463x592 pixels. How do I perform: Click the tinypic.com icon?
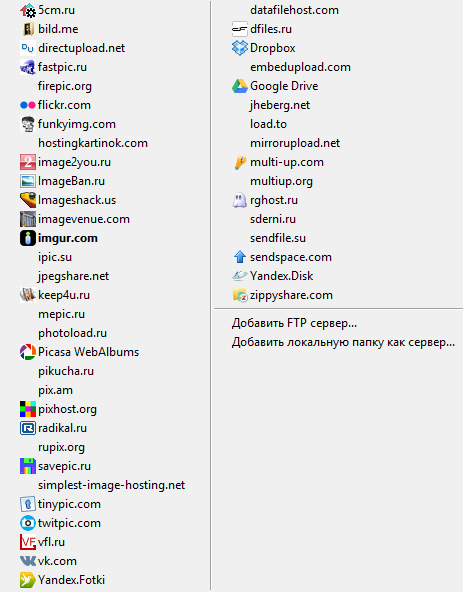tap(28, 504)
